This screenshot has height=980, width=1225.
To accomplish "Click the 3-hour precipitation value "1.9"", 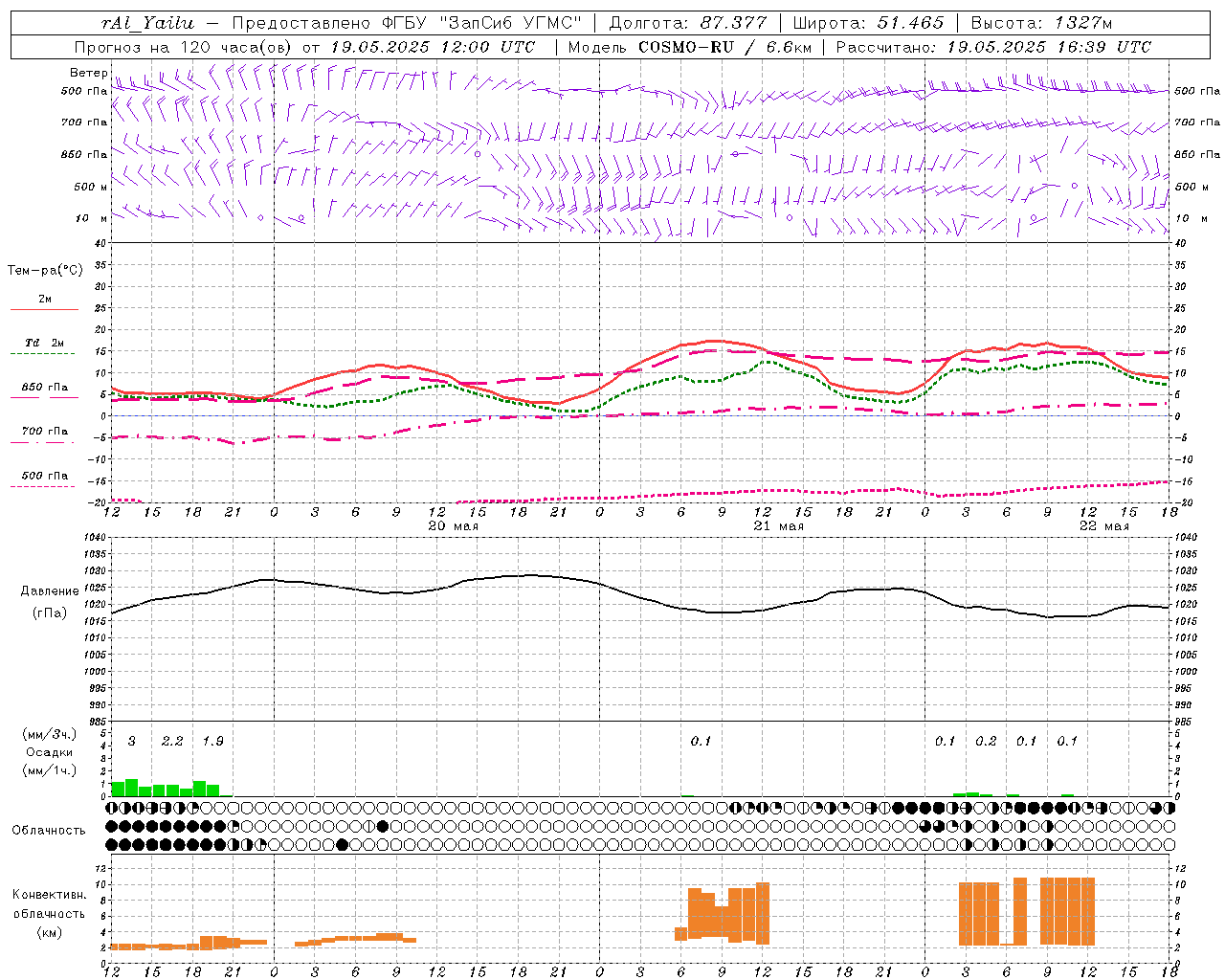I will click(x=212, y=742).
